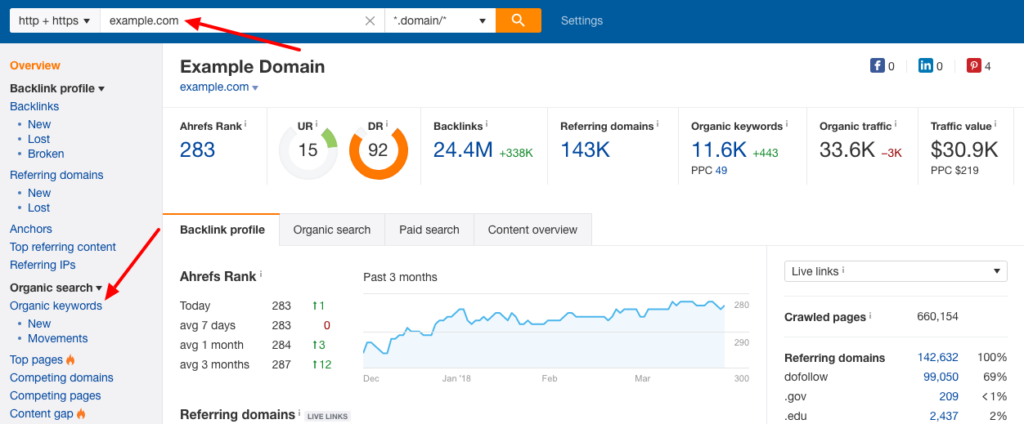Screen dimensions: 1024x424
Task: Open Referring domains in the sidebar
Action: pos(56,175)
